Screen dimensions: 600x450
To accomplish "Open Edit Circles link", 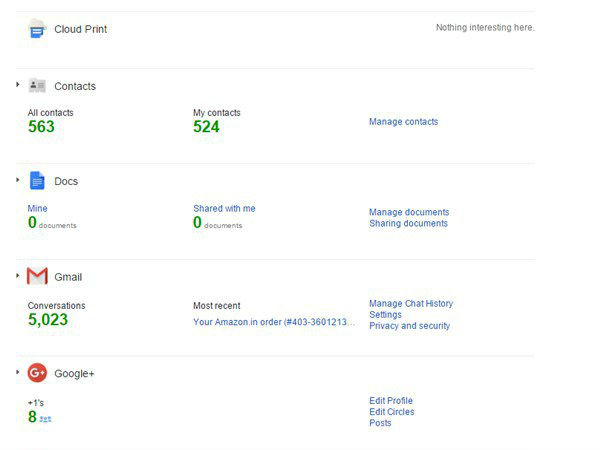I will pyautogui.click(x=391, y=412).
